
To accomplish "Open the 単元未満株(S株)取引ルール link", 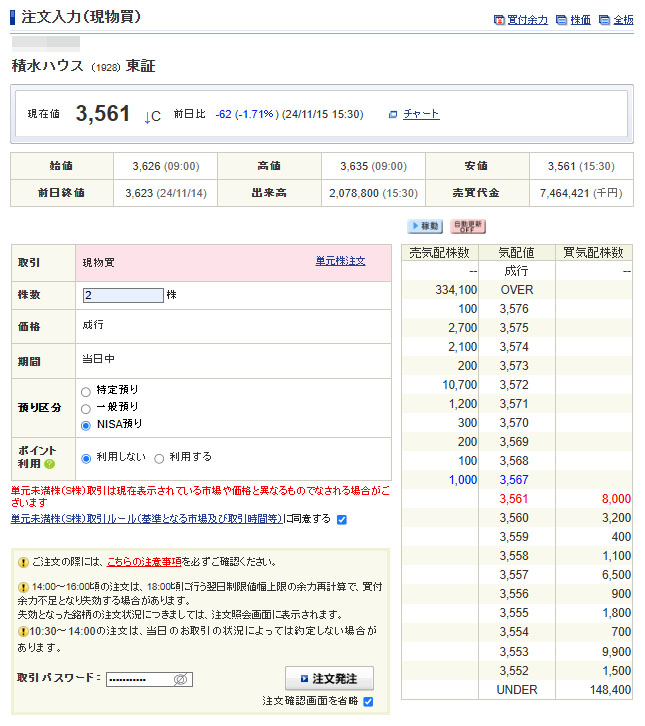I will (146, 519).
